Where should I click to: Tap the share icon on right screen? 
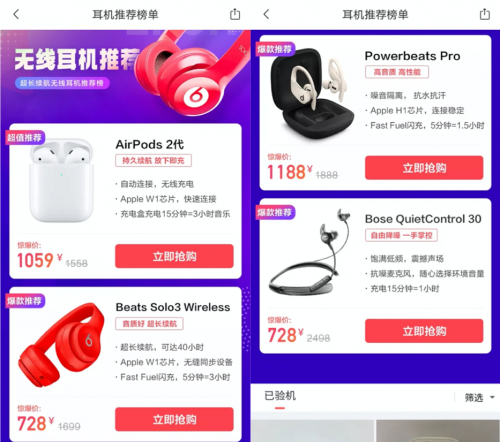485,14
